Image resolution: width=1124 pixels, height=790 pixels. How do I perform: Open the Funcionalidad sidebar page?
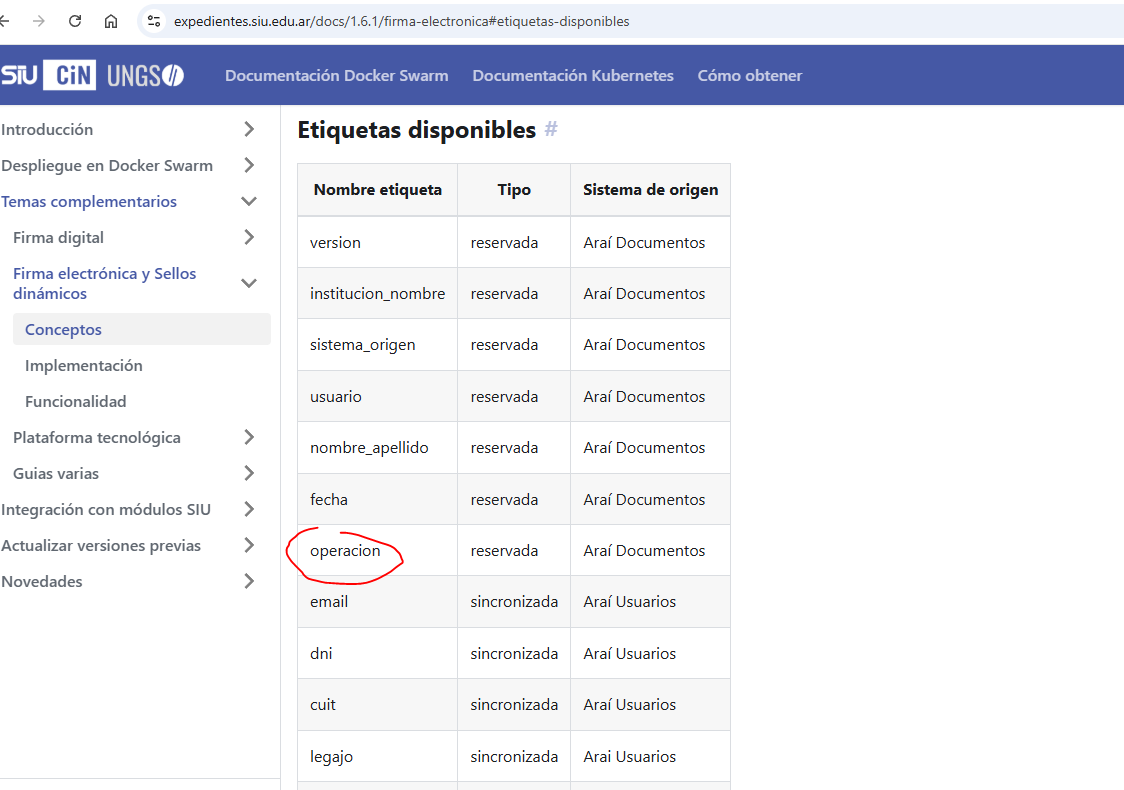tap(75, 401)
